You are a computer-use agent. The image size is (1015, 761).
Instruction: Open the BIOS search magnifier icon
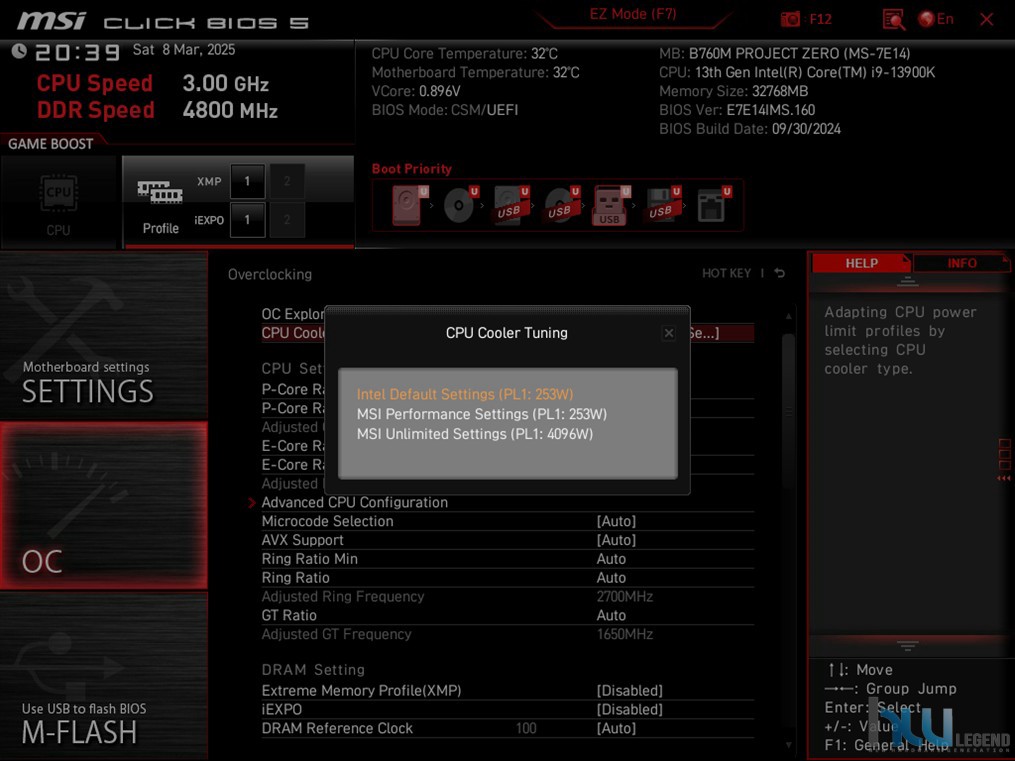click(x=893, y=19)
